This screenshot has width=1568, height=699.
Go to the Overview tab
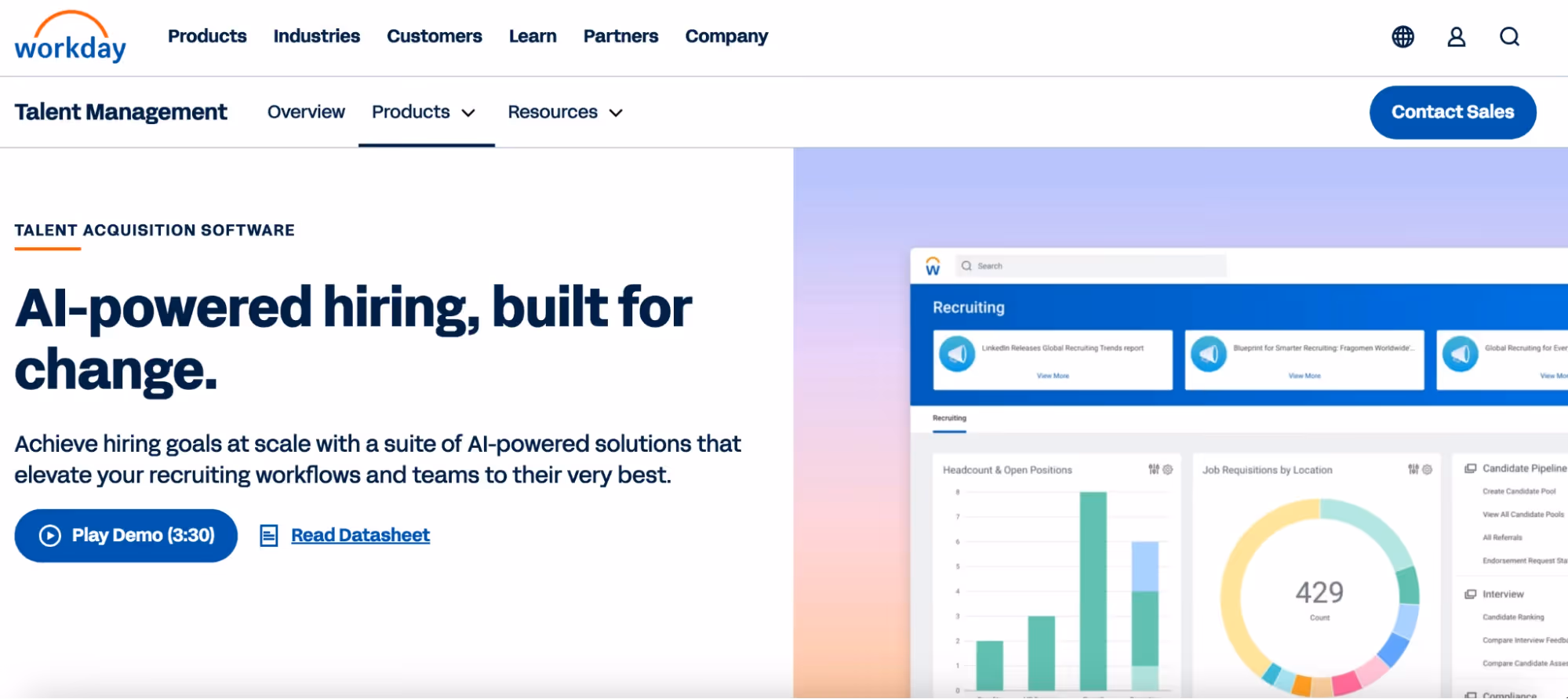(x=306, y=112)
